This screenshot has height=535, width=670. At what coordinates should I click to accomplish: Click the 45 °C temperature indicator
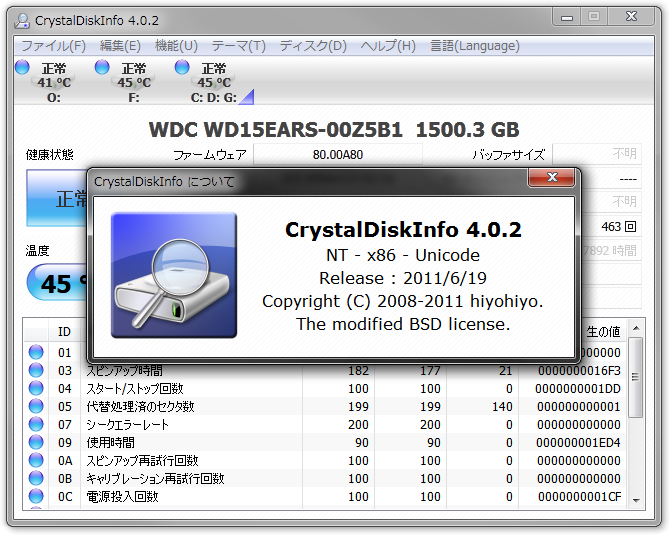tap(57, 283)
